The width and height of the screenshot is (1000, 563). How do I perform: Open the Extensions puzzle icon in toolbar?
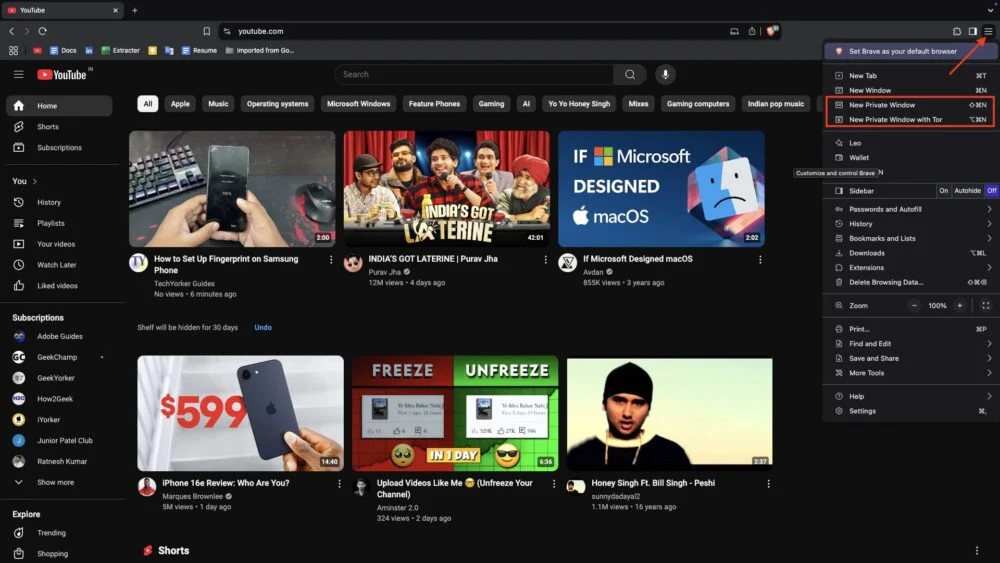(957, 31)
